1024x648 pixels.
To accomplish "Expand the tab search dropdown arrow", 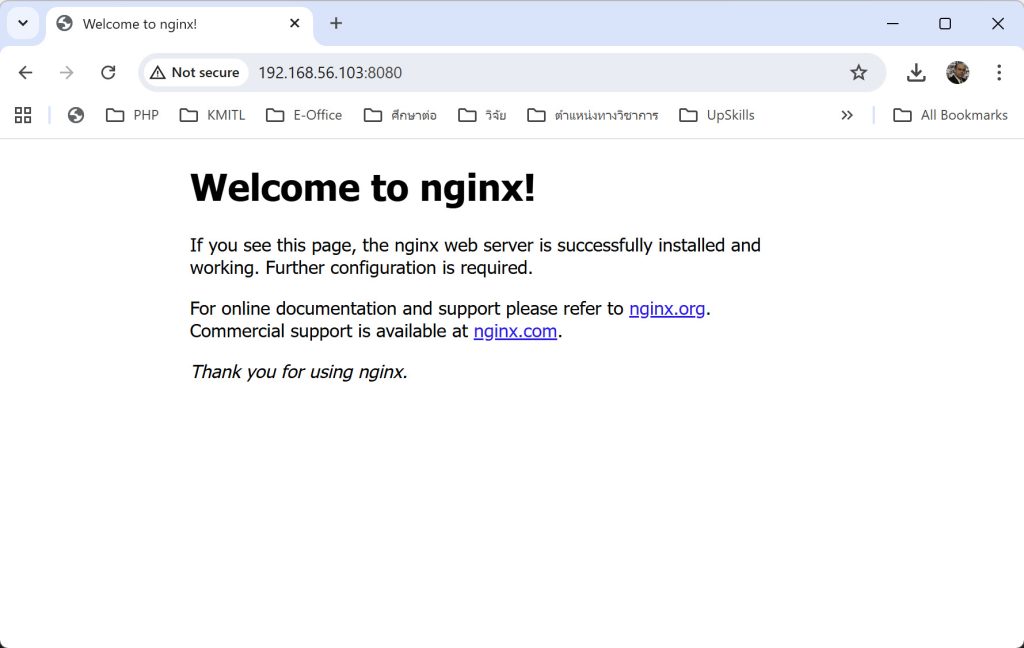I will coord(22,23).
